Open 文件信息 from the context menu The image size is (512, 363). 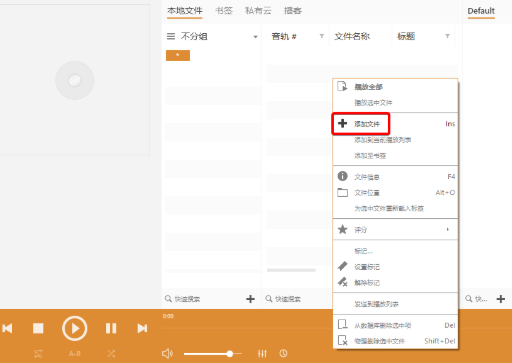coord(367,177)
